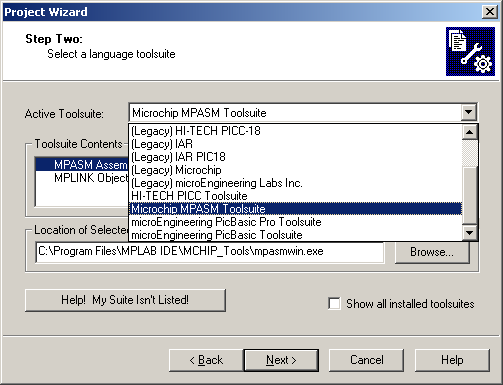The width and height of the screenshot is (503, 385).
Task: Pick Microchip MPASM Toolsuite in the list
Action: point(295,209)
